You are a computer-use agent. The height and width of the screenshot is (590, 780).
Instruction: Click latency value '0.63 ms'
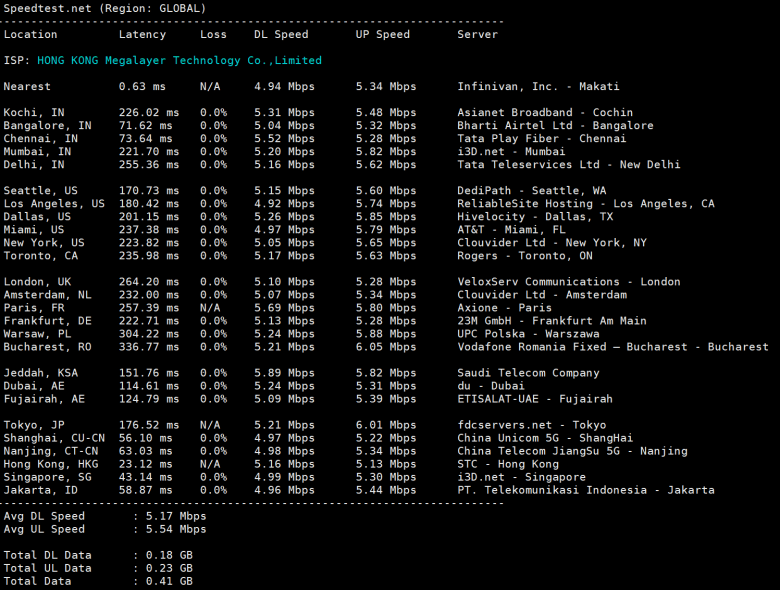pos(142,86)
